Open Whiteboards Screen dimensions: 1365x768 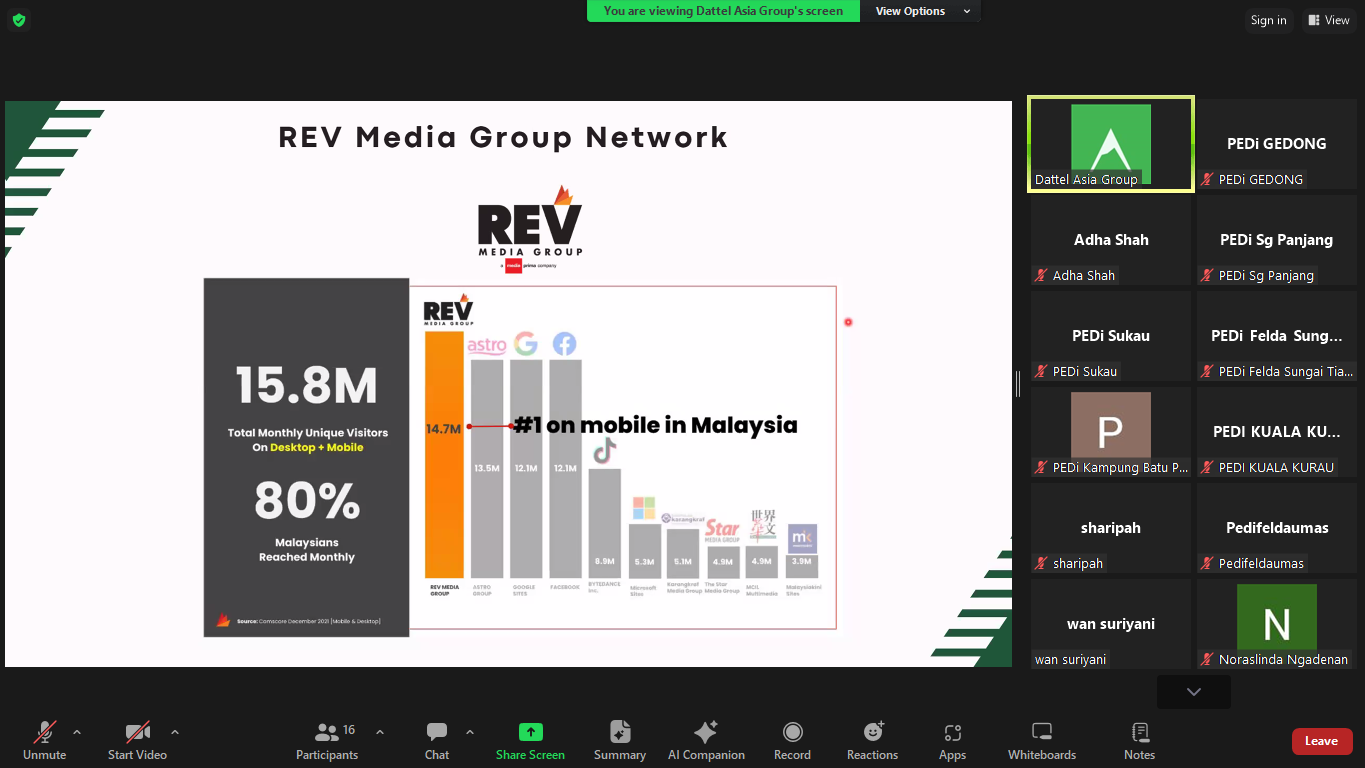coord(1042,740)
